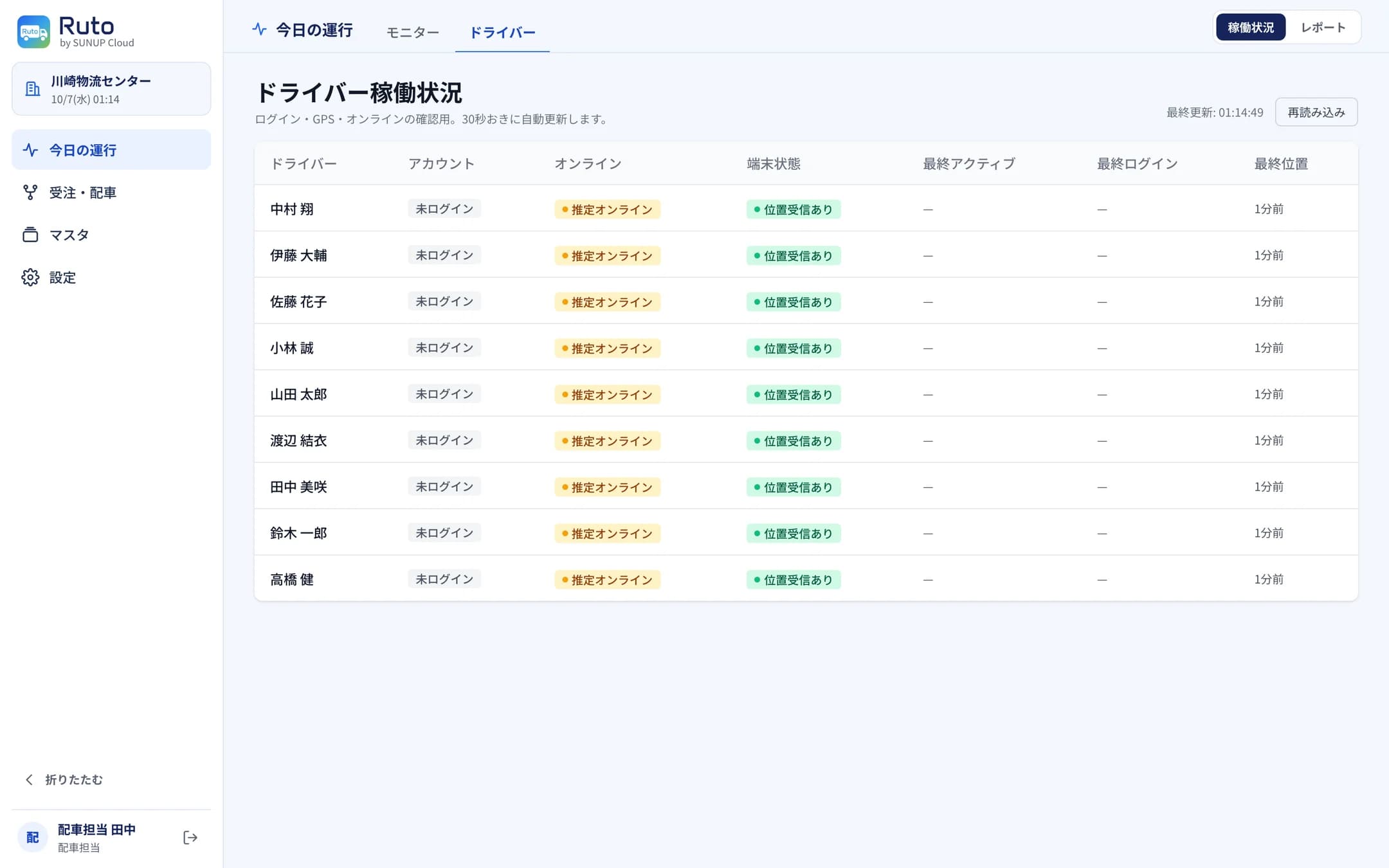
Task: Click 未ログイン badge in 中村 翔 row
Action: click(444, 209)
